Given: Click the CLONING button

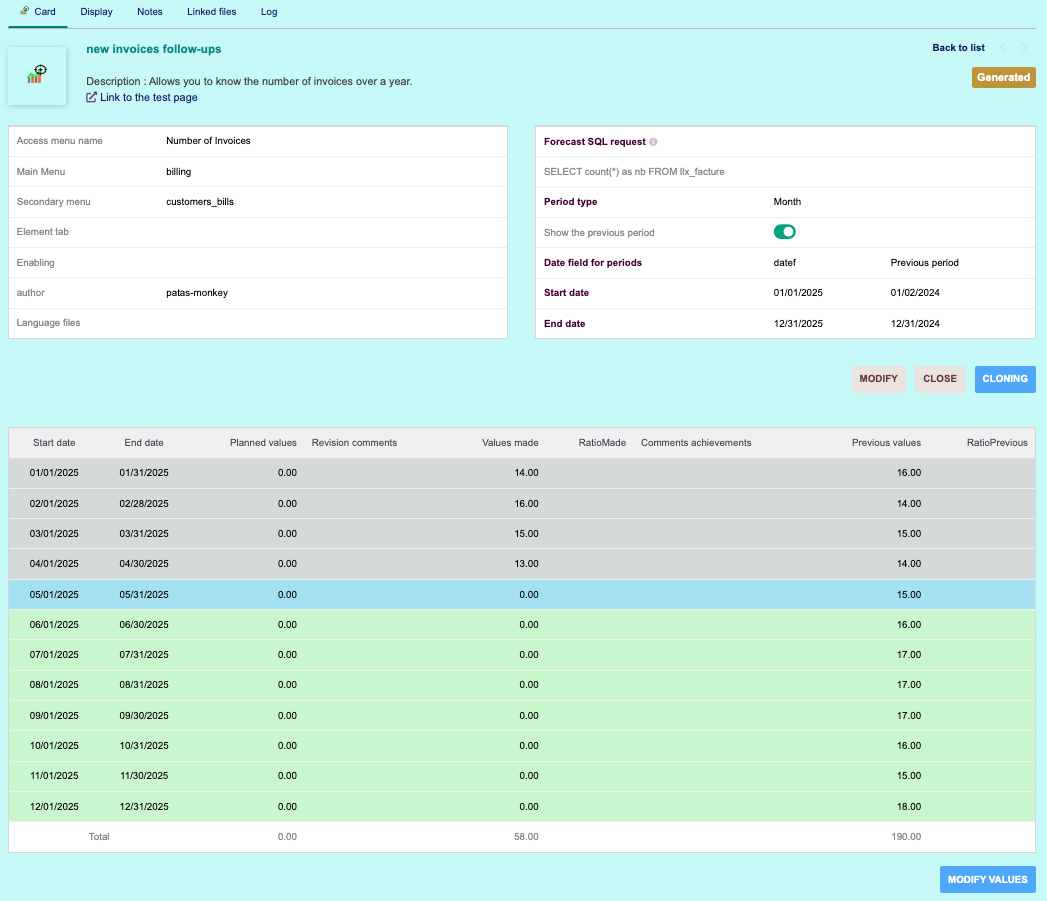Looking at the screenshot, I should pyautogui.click(x=1005, y=379).
